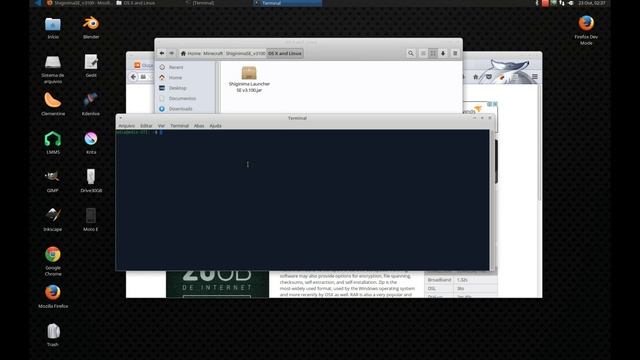Click the clock in the top panel
Image resolution: width=640 pixels, height=360 pixels.
tap(592, 3)
